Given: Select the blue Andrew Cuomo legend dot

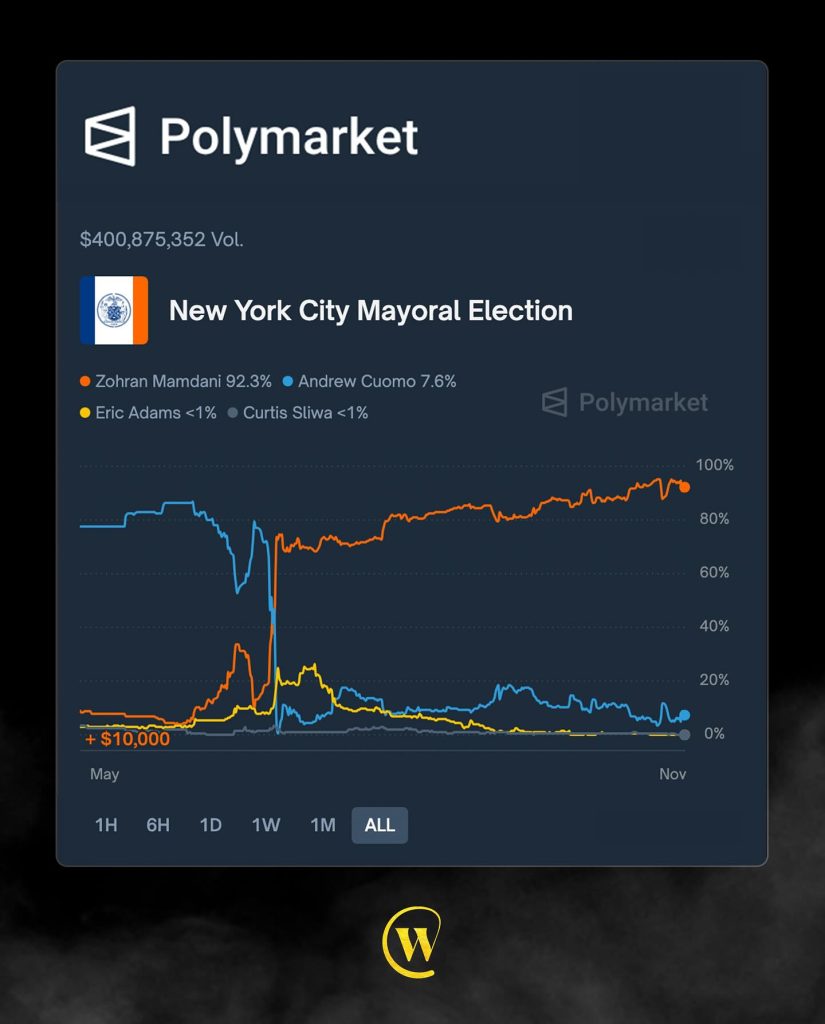Looking at the screenshot, I should [288, 381].
